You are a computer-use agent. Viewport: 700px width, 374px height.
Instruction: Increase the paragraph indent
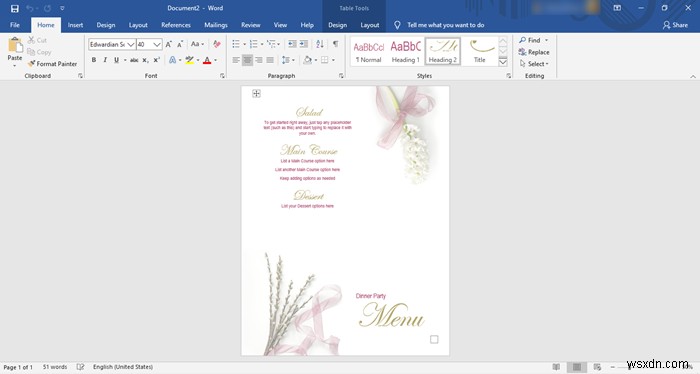pyautogui.click(x=304, y=44)
